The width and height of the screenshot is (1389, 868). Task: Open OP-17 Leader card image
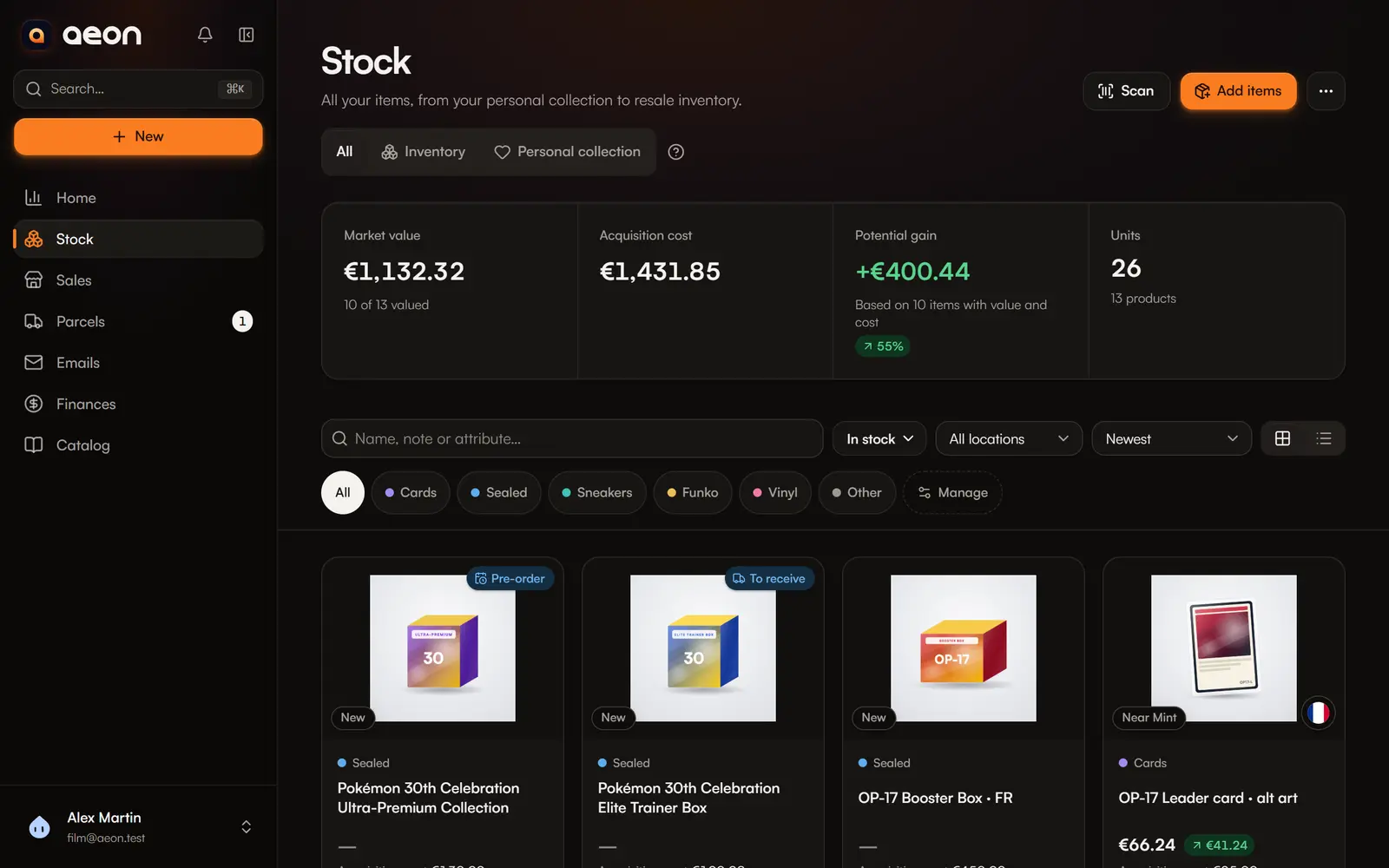pyautogui.click(x=1224, y=648)
